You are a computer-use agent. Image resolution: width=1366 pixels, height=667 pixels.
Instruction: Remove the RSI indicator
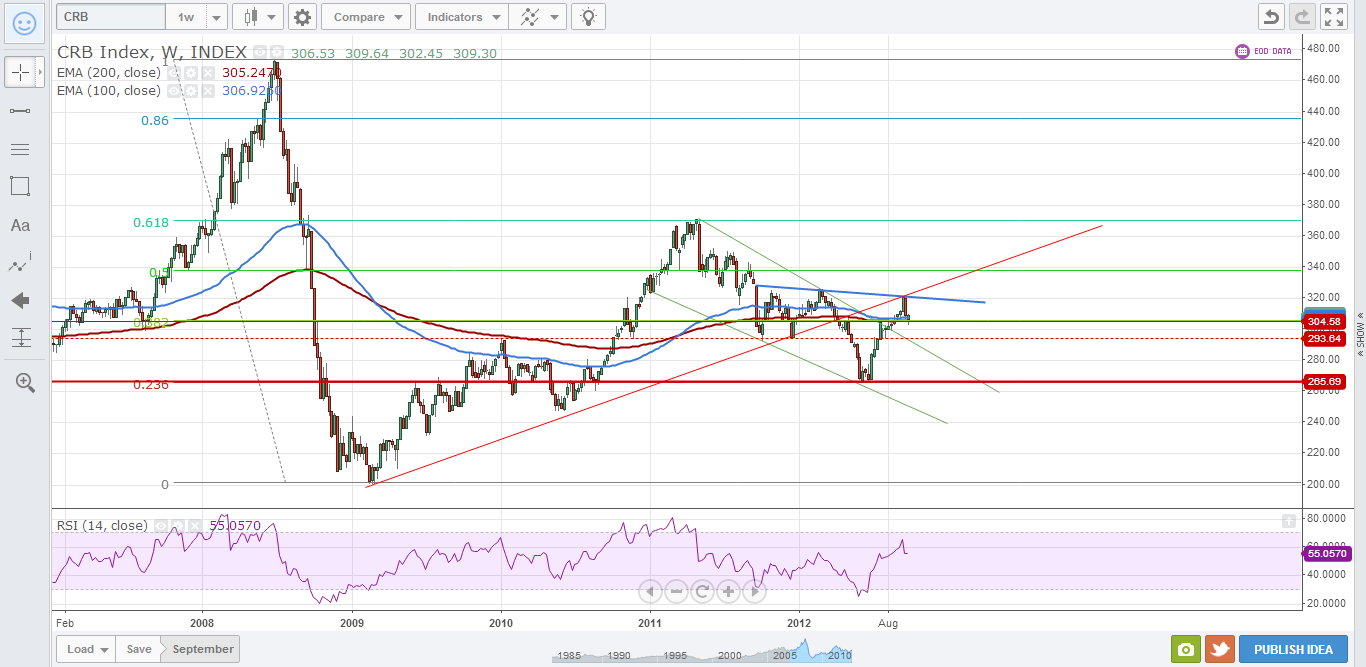click(195, 526)
